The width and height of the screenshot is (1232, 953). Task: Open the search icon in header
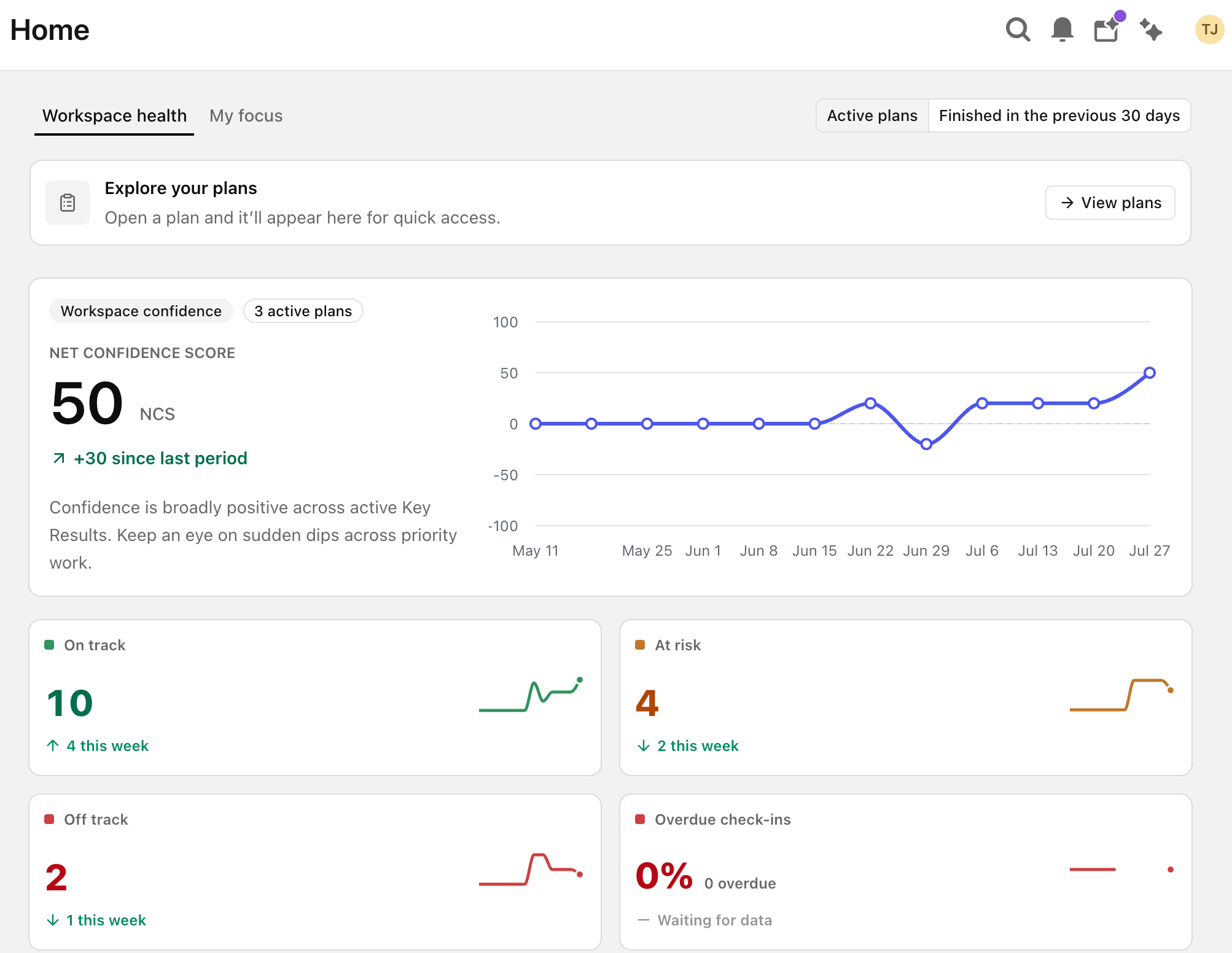(1018, 29)
